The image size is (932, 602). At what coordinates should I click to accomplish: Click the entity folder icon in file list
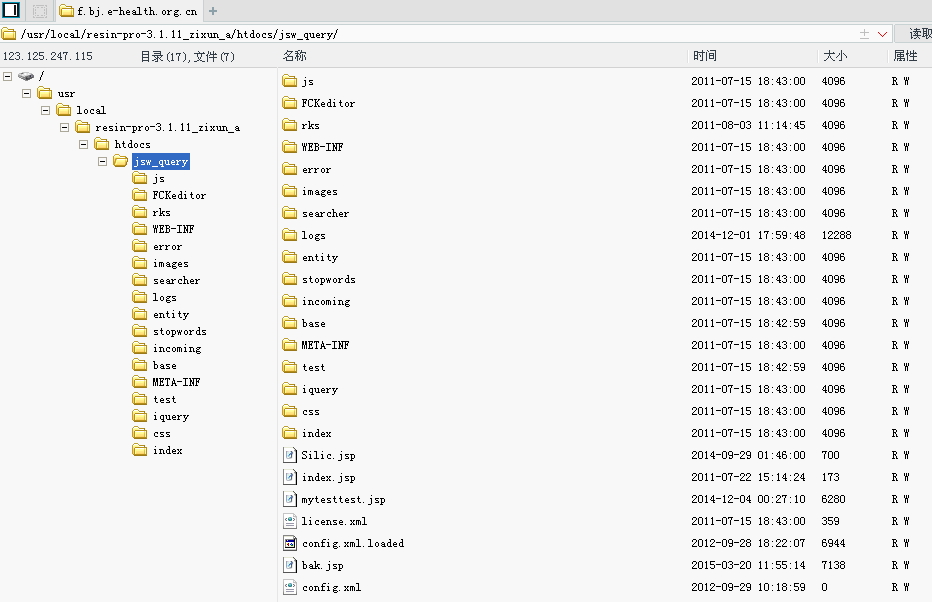point(290,257)
